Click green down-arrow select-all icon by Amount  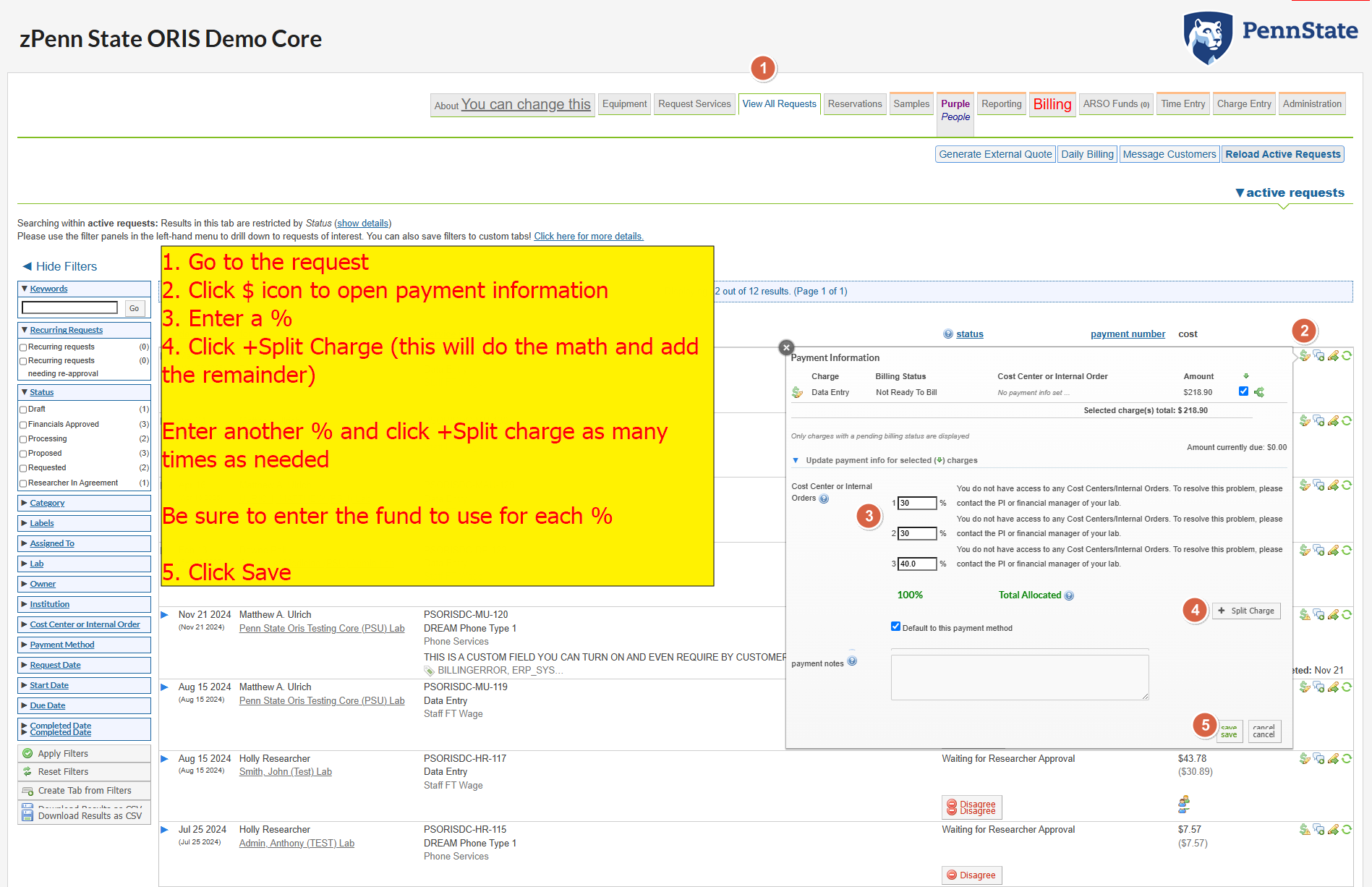pyautogui.click(x=1246, y=376)
